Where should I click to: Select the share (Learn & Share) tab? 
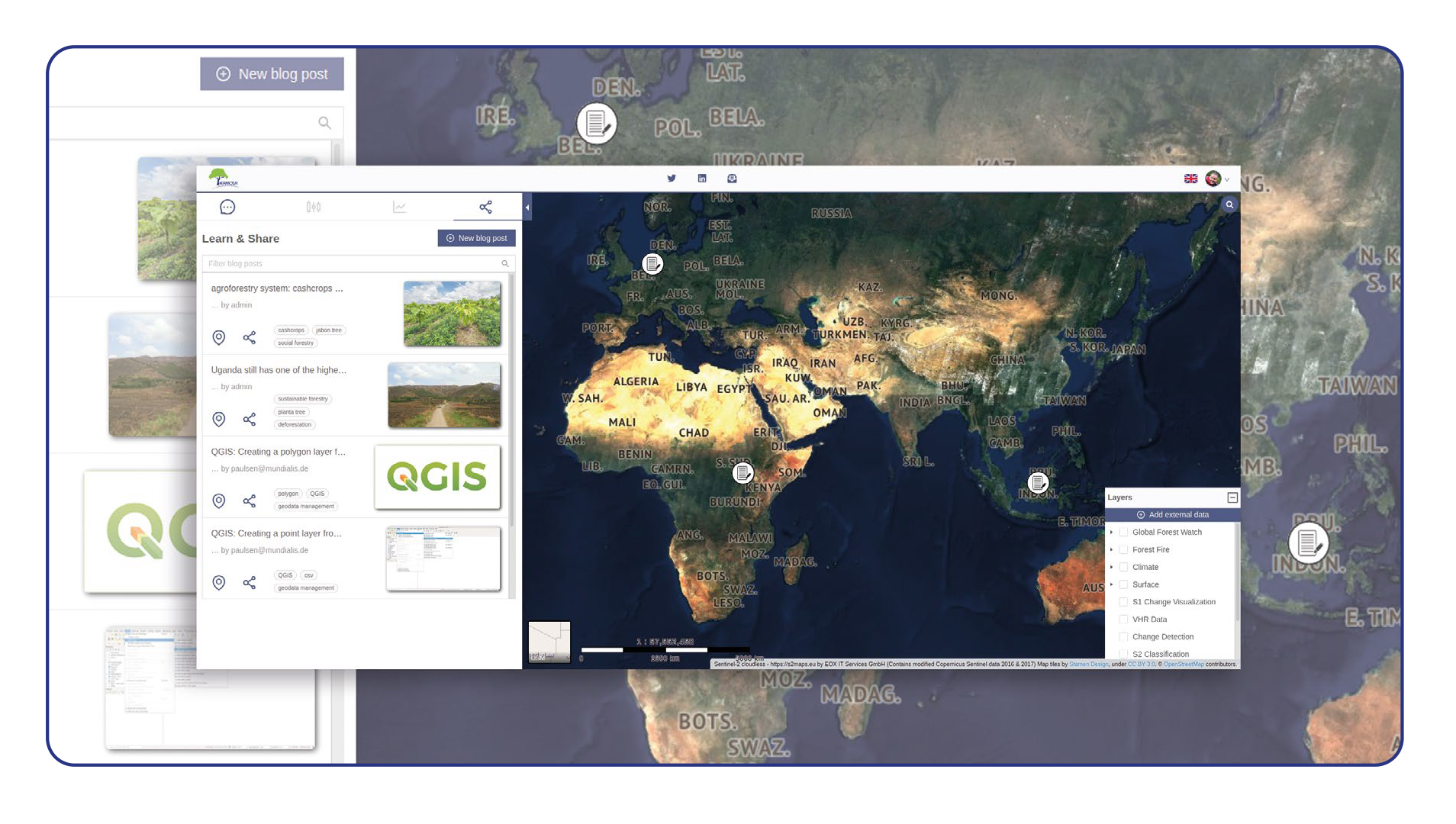pos(485,207)
